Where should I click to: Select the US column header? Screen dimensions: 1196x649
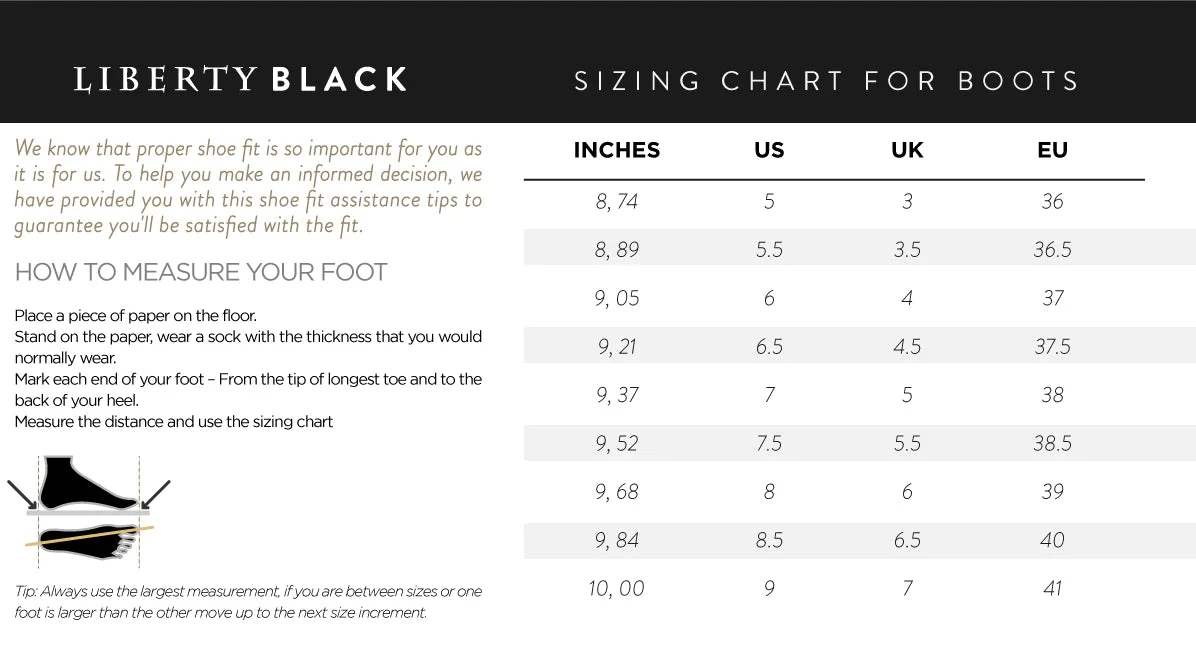coord(769,150)
